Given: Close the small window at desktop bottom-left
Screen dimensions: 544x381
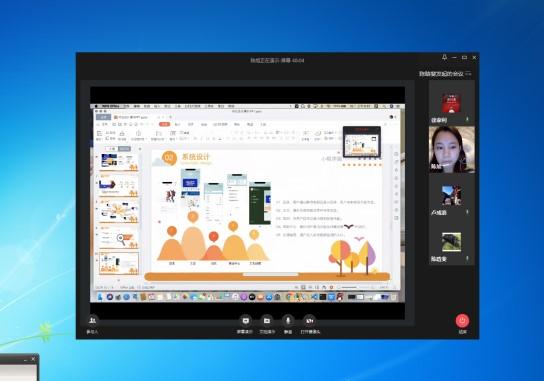Looking at the screenshot, I should tap(33, 359).
